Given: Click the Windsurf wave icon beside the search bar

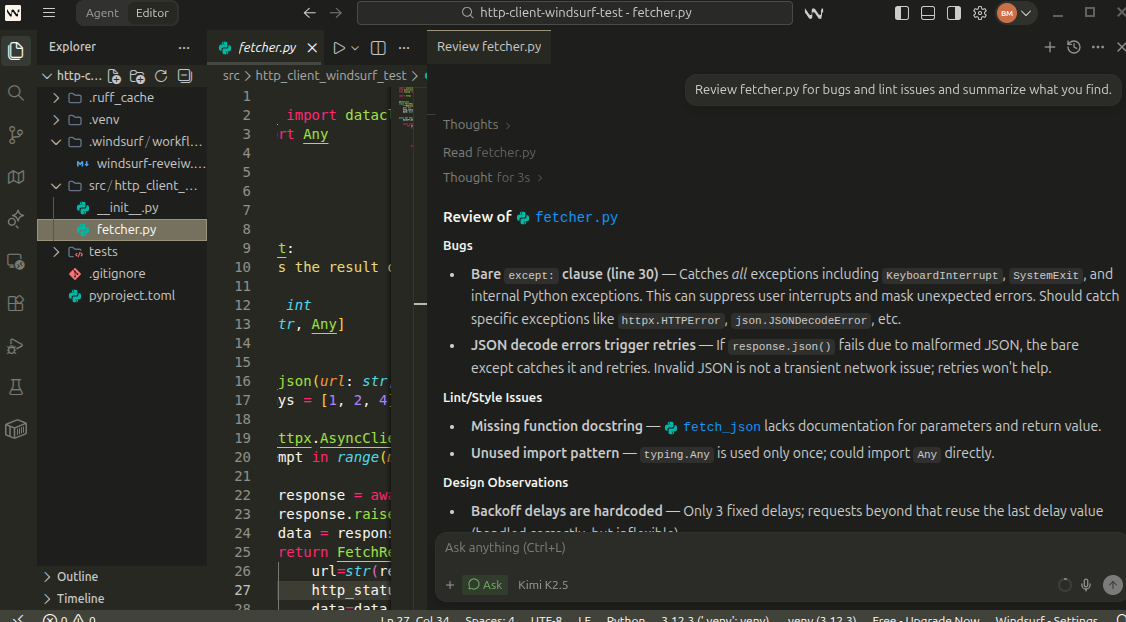Looking at the screenshot, I should click(x=814, y=13).
